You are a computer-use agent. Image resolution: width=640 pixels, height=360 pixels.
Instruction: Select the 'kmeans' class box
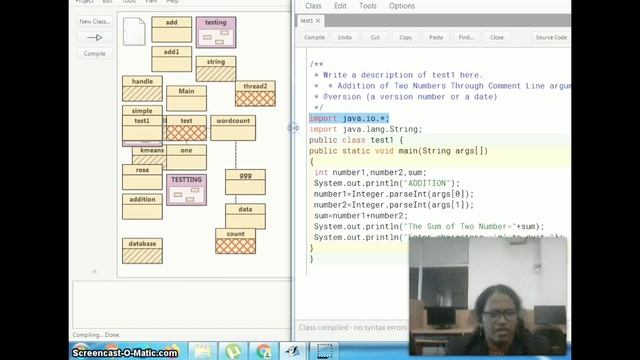click(x=149, y=154)
